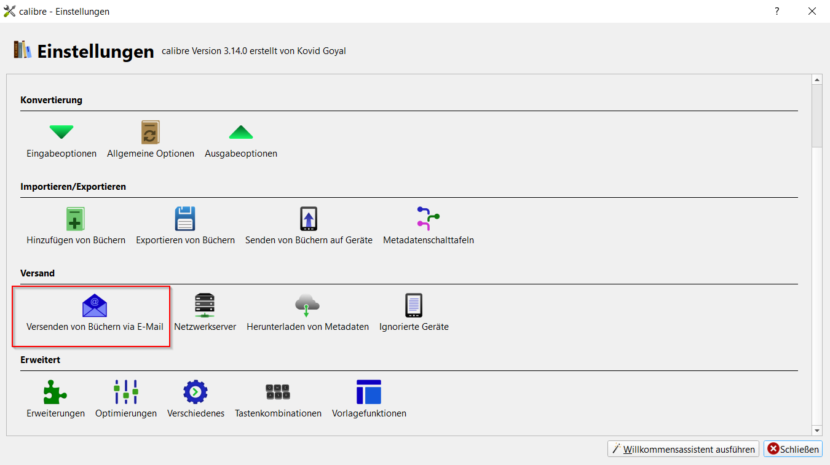Click the Erweitert section heading
Image resolution: width=830 pixels, height=465 pixels.
pyautogui.click(x=40, y=360)
